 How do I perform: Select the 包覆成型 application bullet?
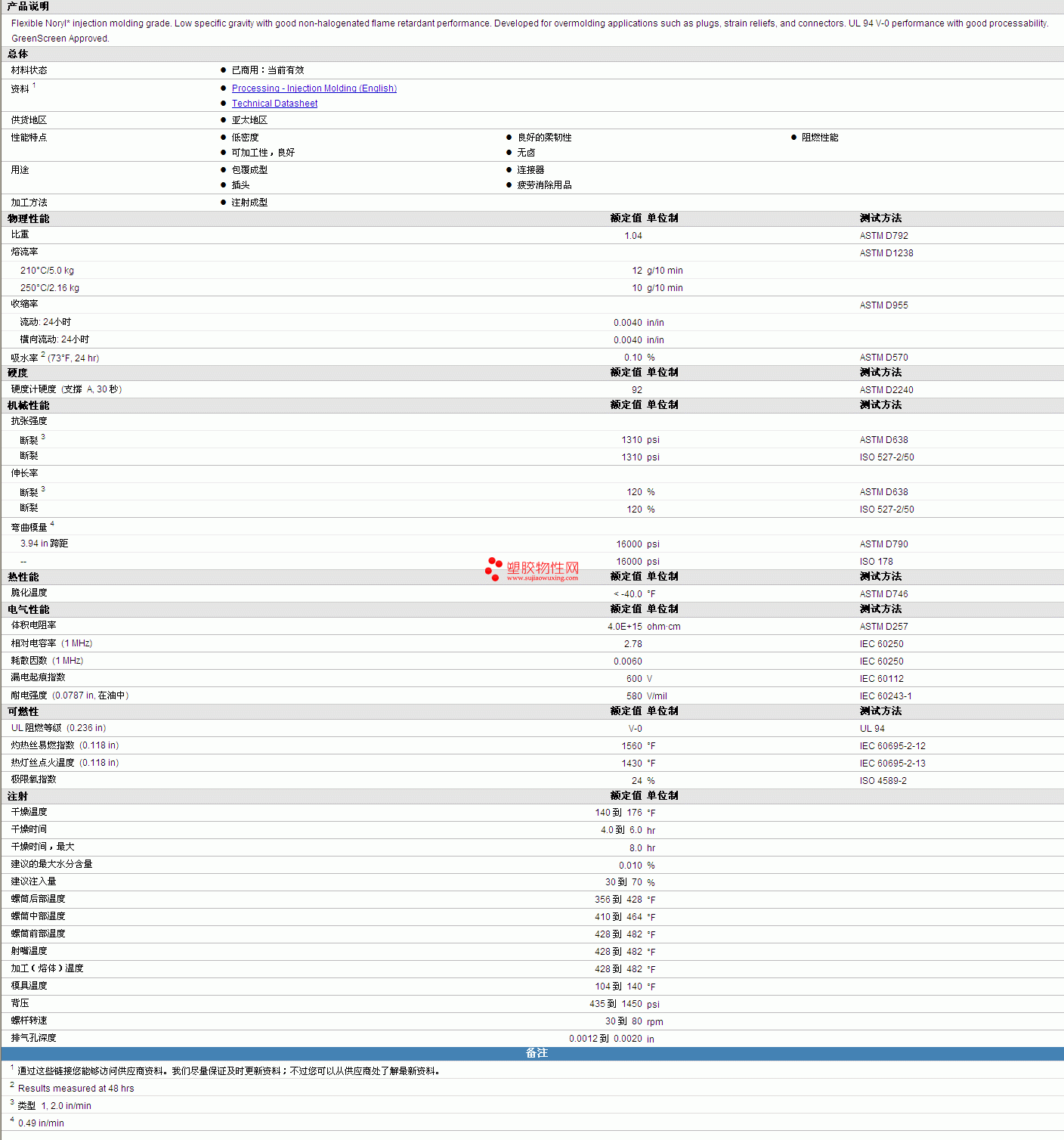pyautogui.click(x=249, y=170)
